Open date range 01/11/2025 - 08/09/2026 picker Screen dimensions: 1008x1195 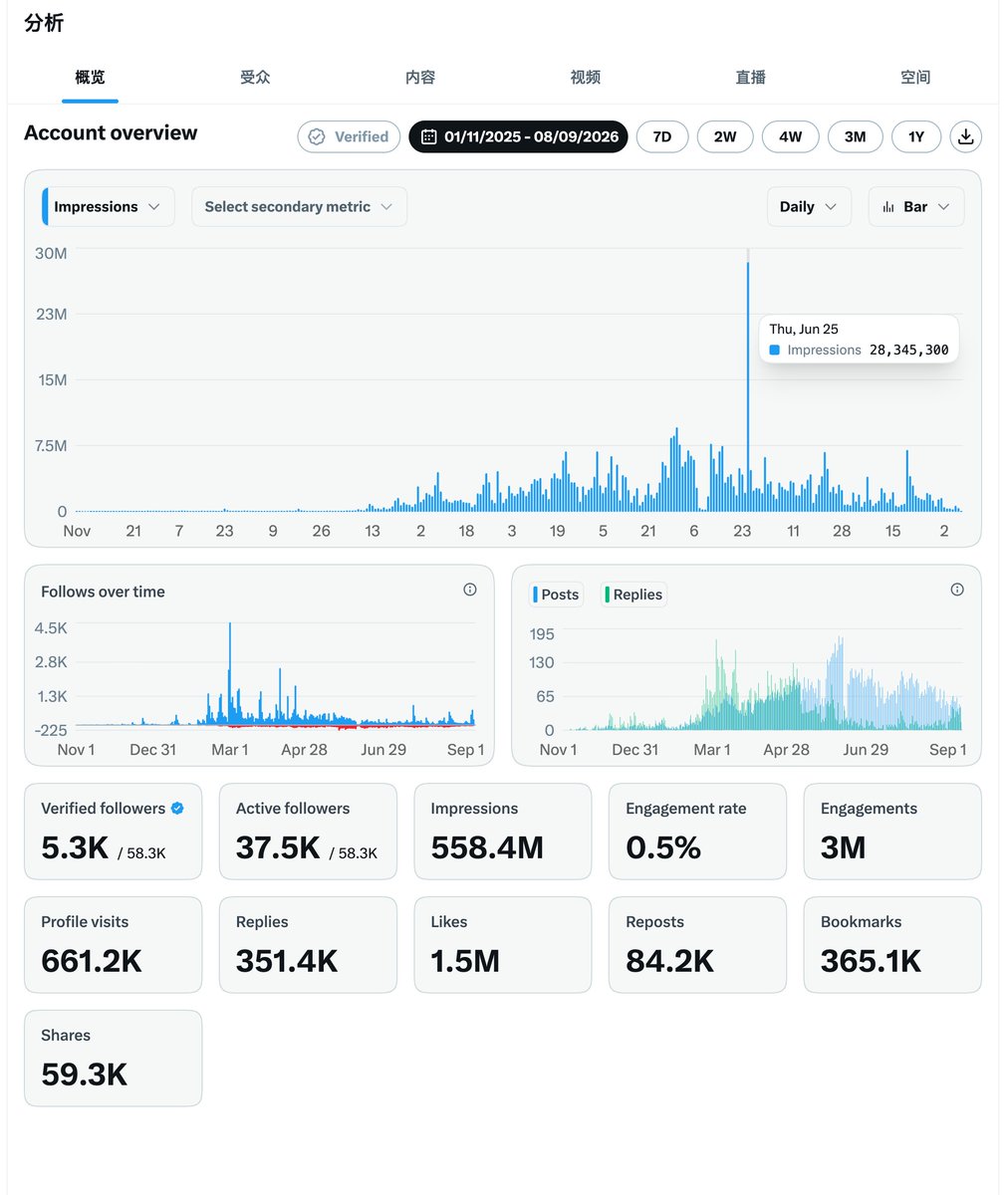(518, 136)
